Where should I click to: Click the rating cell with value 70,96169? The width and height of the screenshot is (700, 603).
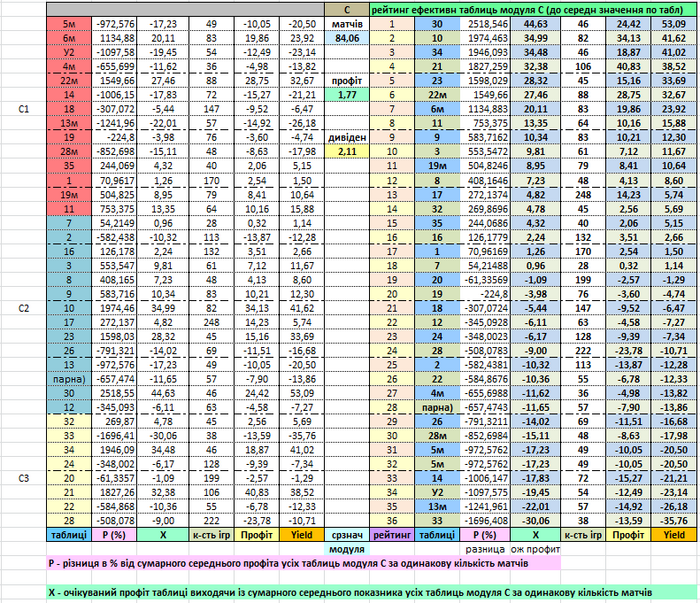tap(485, 252)
